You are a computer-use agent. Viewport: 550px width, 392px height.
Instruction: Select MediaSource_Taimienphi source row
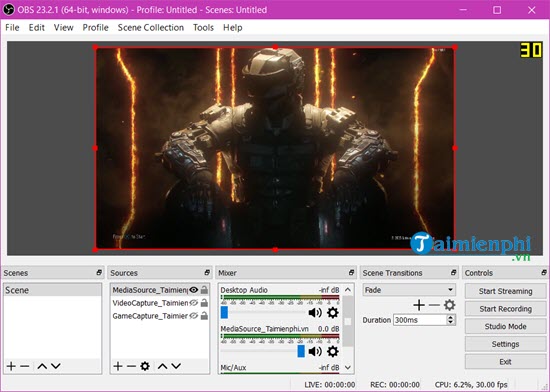click(160, 290)
